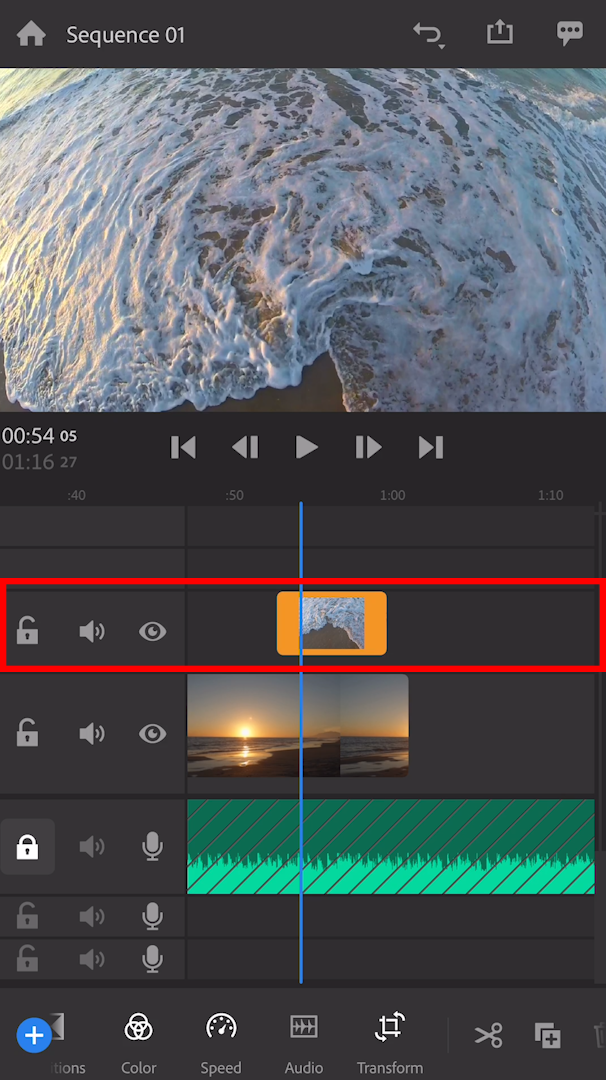Mute the track with the orange wave clip

point(92,632)
